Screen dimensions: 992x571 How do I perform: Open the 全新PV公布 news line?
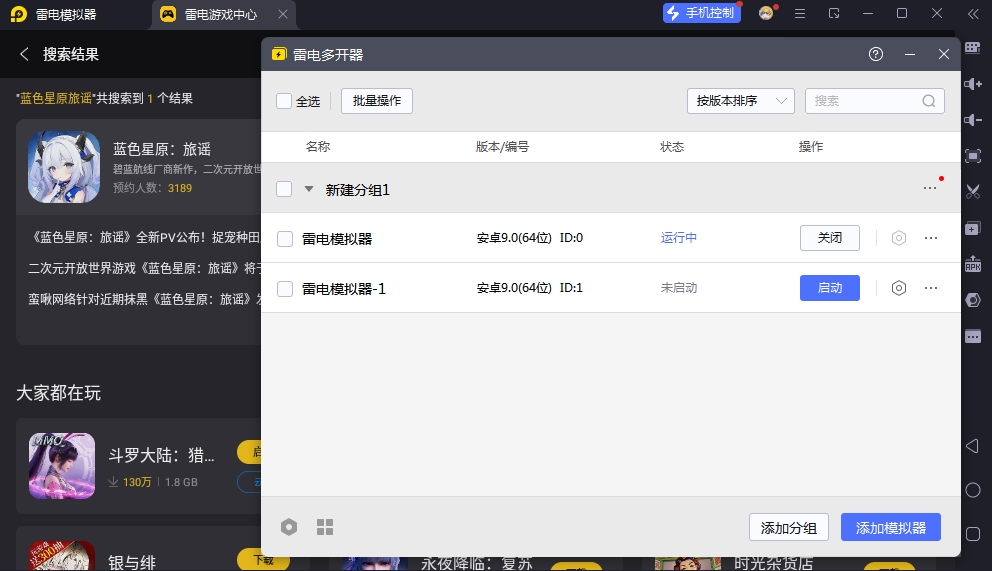pos(144,237)
